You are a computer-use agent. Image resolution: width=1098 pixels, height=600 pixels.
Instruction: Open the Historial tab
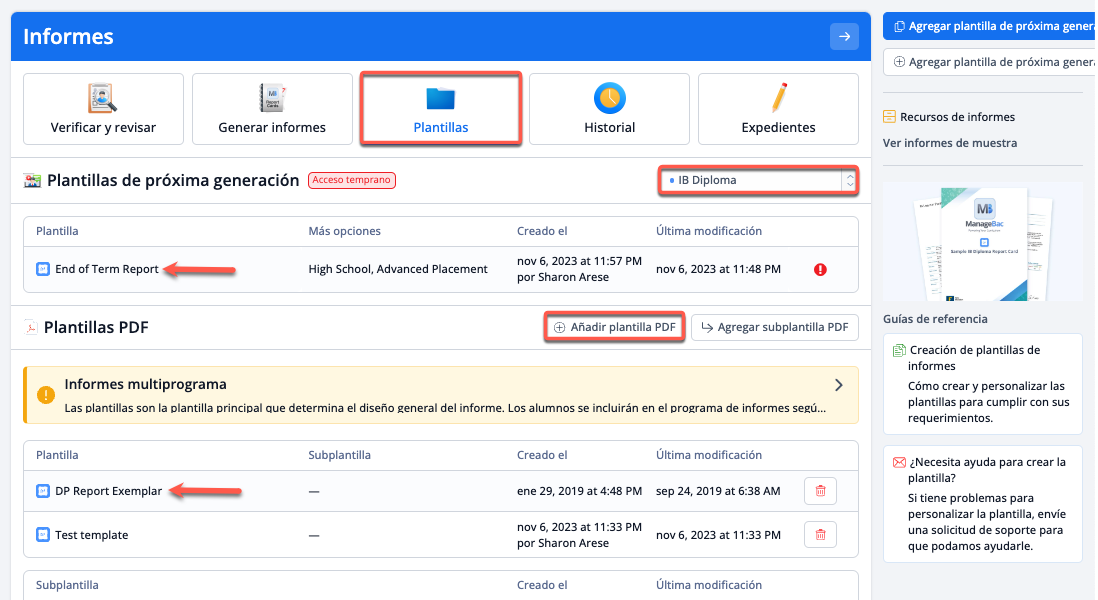(609, 109)
